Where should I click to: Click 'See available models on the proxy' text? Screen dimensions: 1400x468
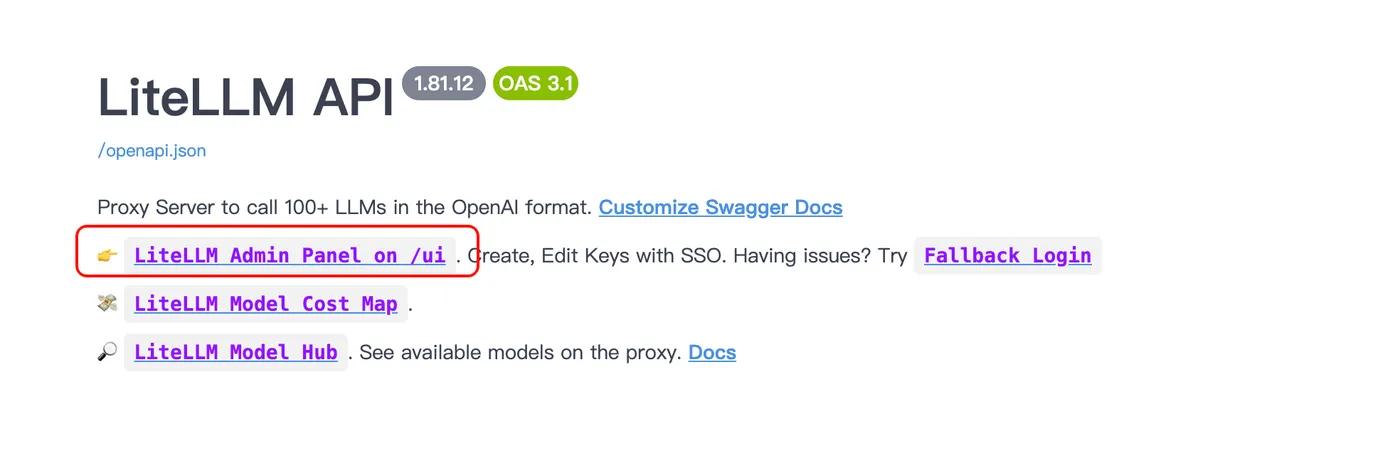pos(520,353)
